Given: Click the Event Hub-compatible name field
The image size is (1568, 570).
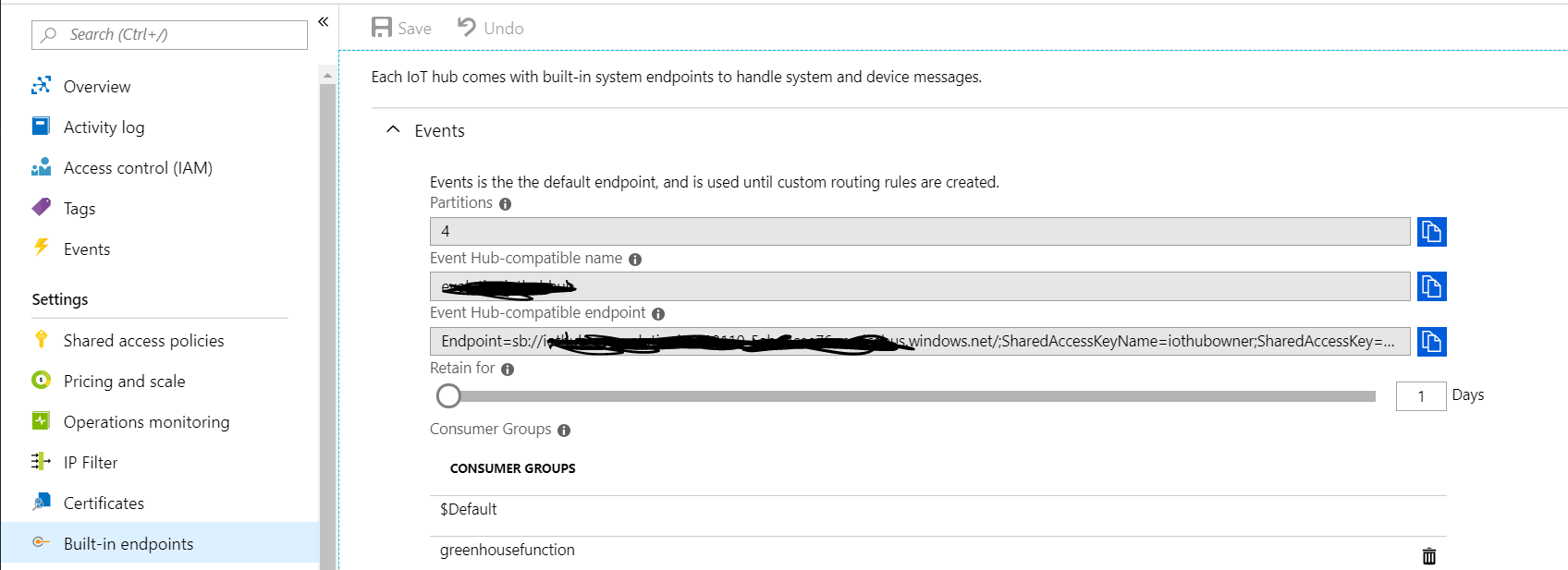Looking at the screenshot, I should pos(920,286).
